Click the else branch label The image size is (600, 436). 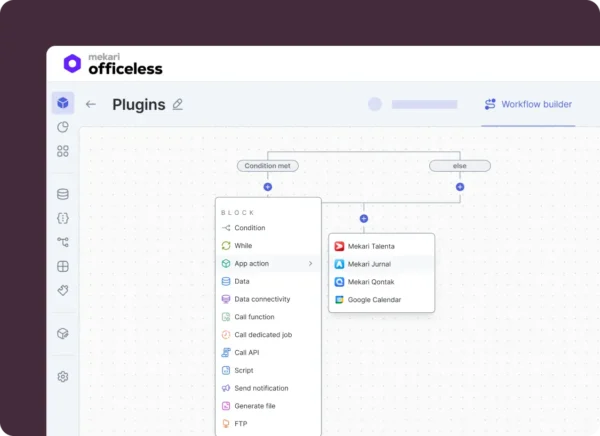[460, 166]
